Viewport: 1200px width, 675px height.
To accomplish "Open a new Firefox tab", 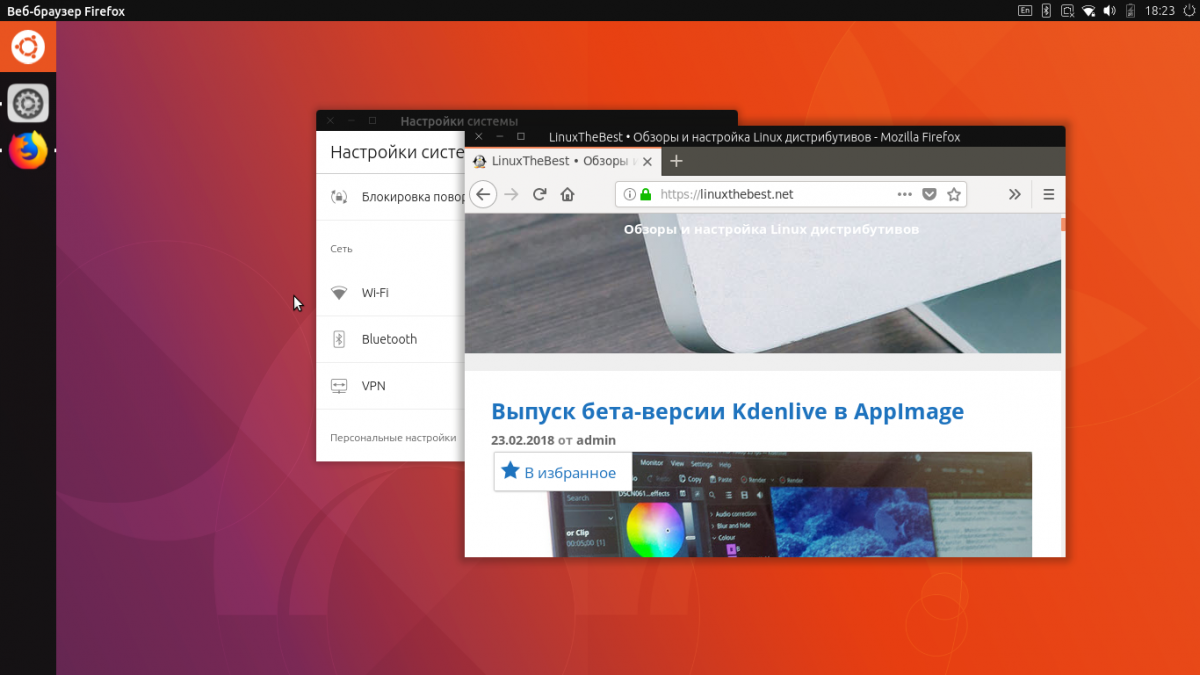I will click(x=676, y=161).
